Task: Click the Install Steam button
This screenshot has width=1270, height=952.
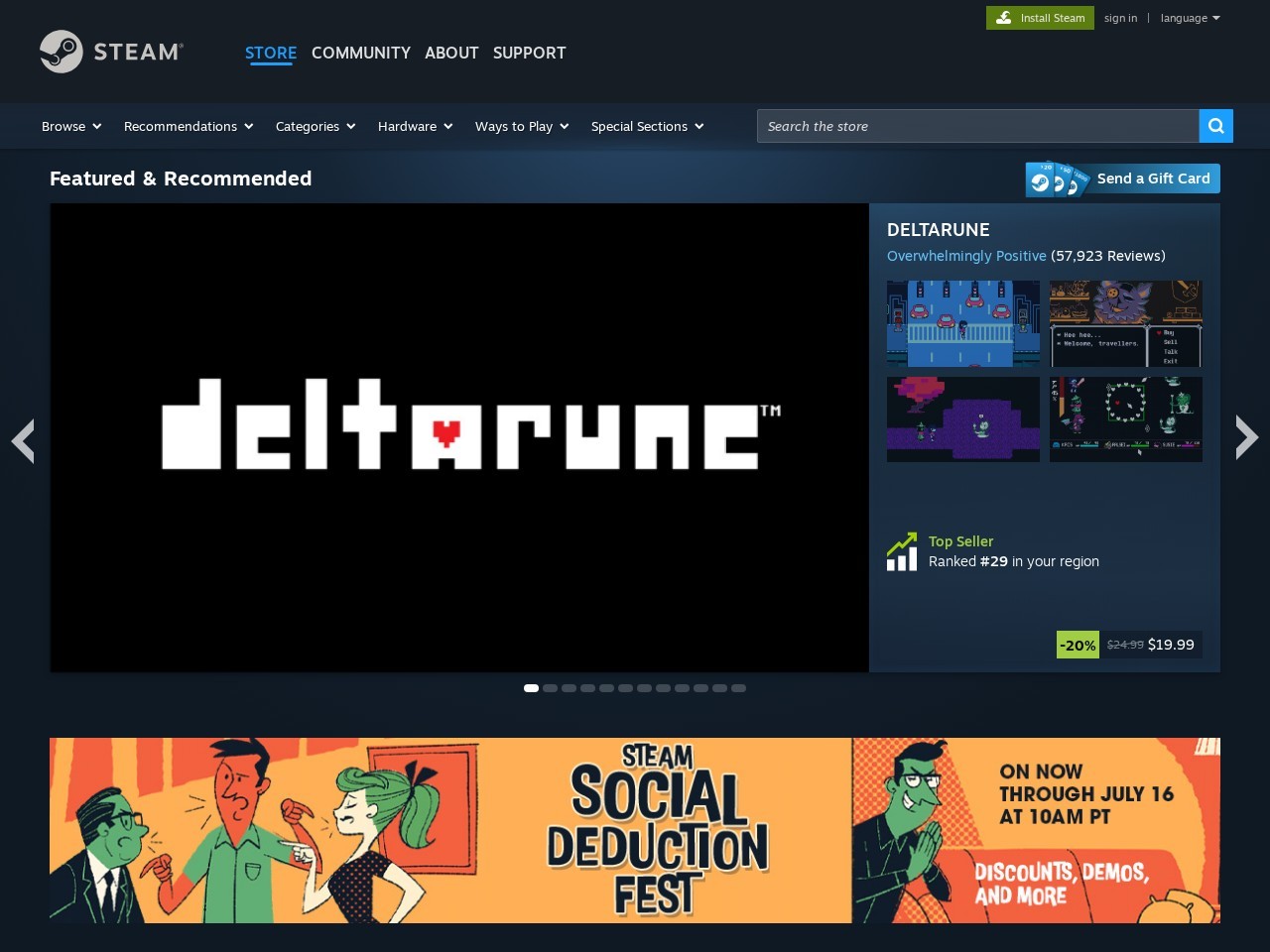Action: tap(1040, 18)
